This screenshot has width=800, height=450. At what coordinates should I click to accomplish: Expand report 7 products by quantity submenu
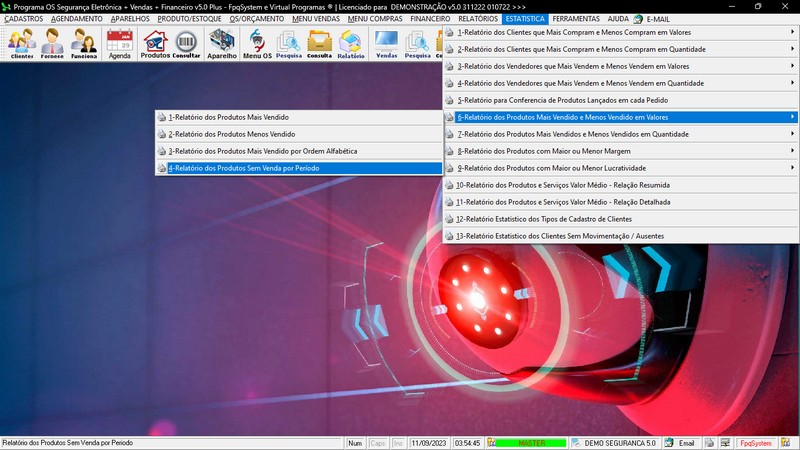(620, 133)
